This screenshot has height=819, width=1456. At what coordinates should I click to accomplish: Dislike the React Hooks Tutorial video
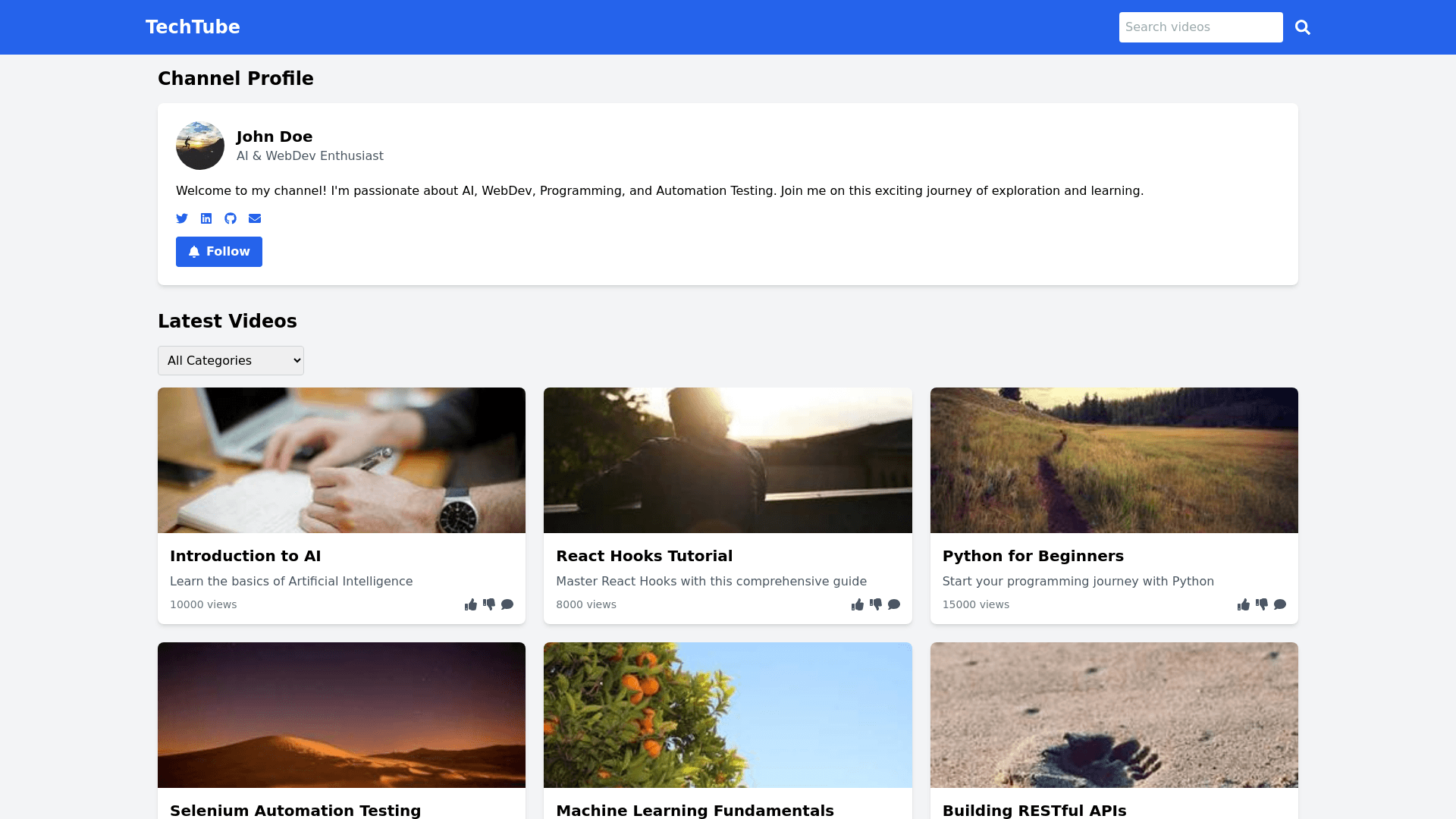(x=876, y=604)
